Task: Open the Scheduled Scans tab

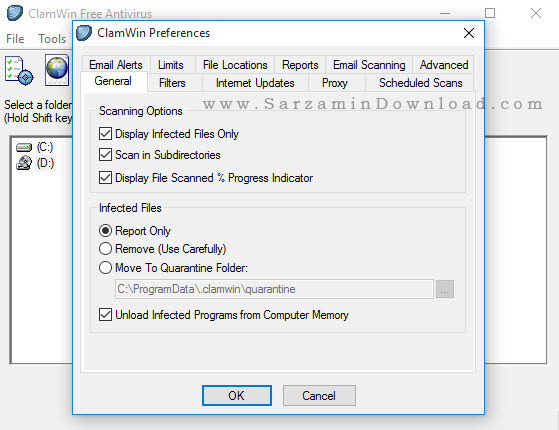Action: (420, 83)
